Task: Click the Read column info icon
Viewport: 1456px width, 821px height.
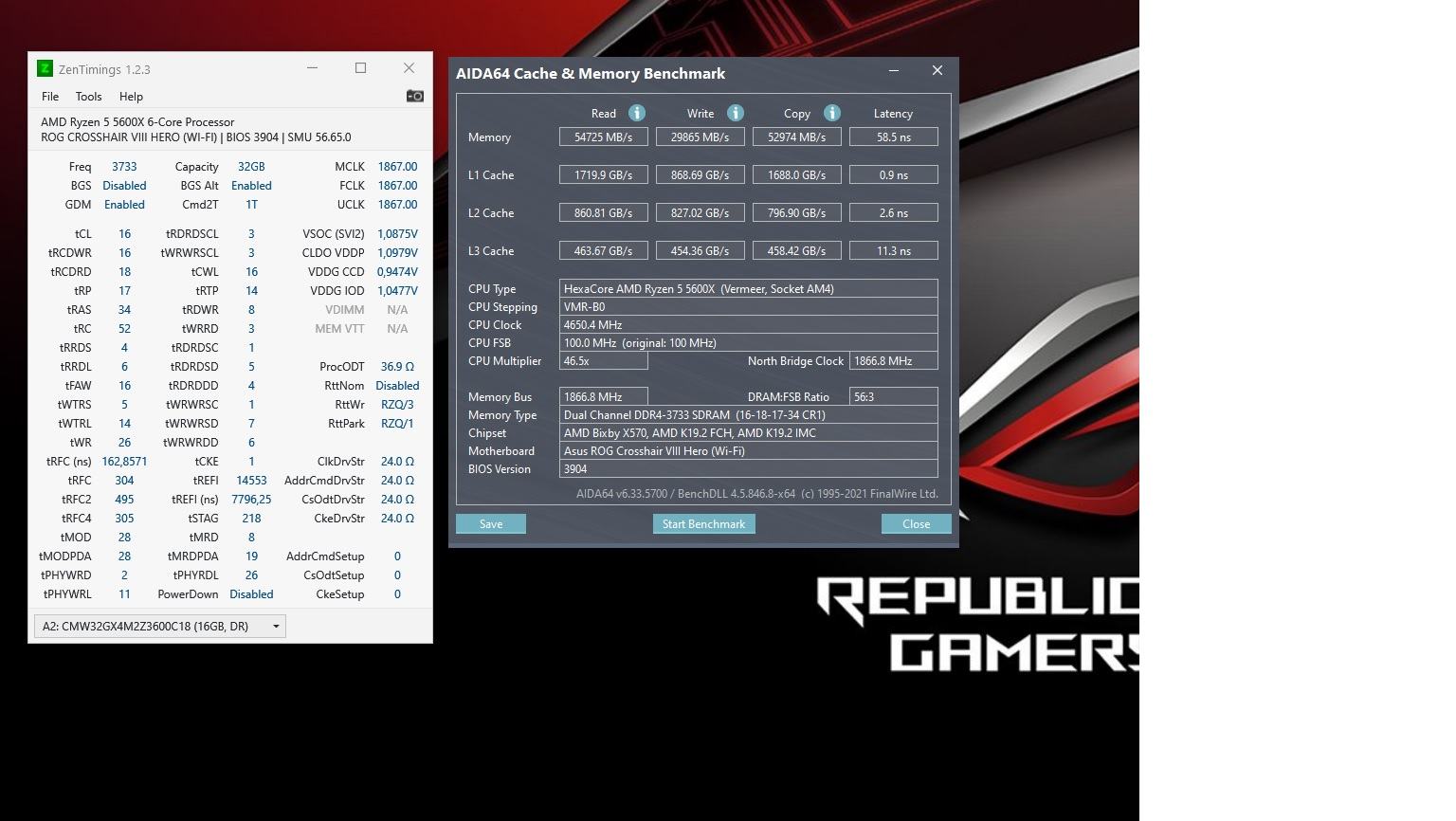Action: pyautogui.click(x=637, y=113)
